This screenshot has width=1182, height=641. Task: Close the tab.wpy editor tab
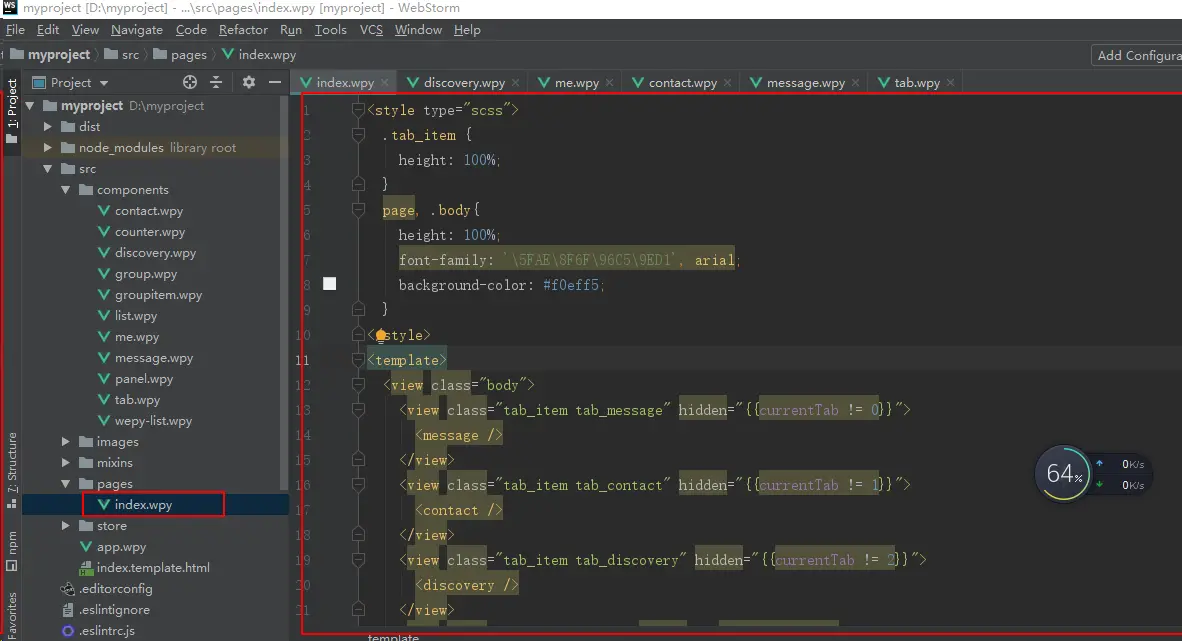[951, 82]
